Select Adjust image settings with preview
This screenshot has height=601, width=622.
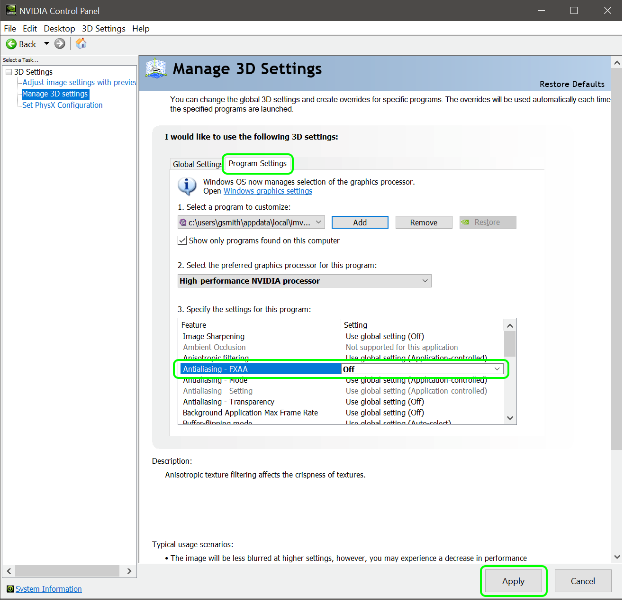(x=79, y=82)
